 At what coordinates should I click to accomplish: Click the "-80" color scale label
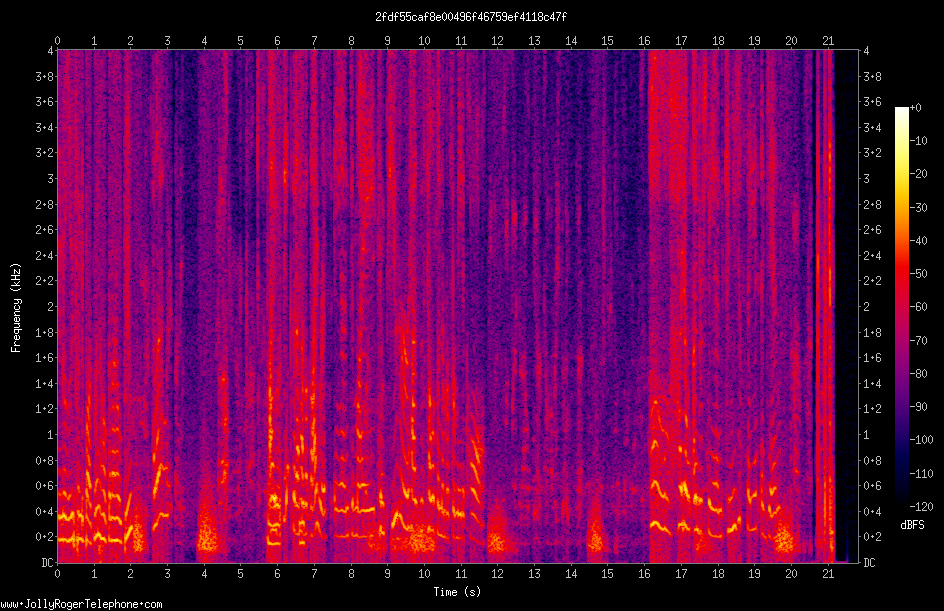(x=919, y=374)
